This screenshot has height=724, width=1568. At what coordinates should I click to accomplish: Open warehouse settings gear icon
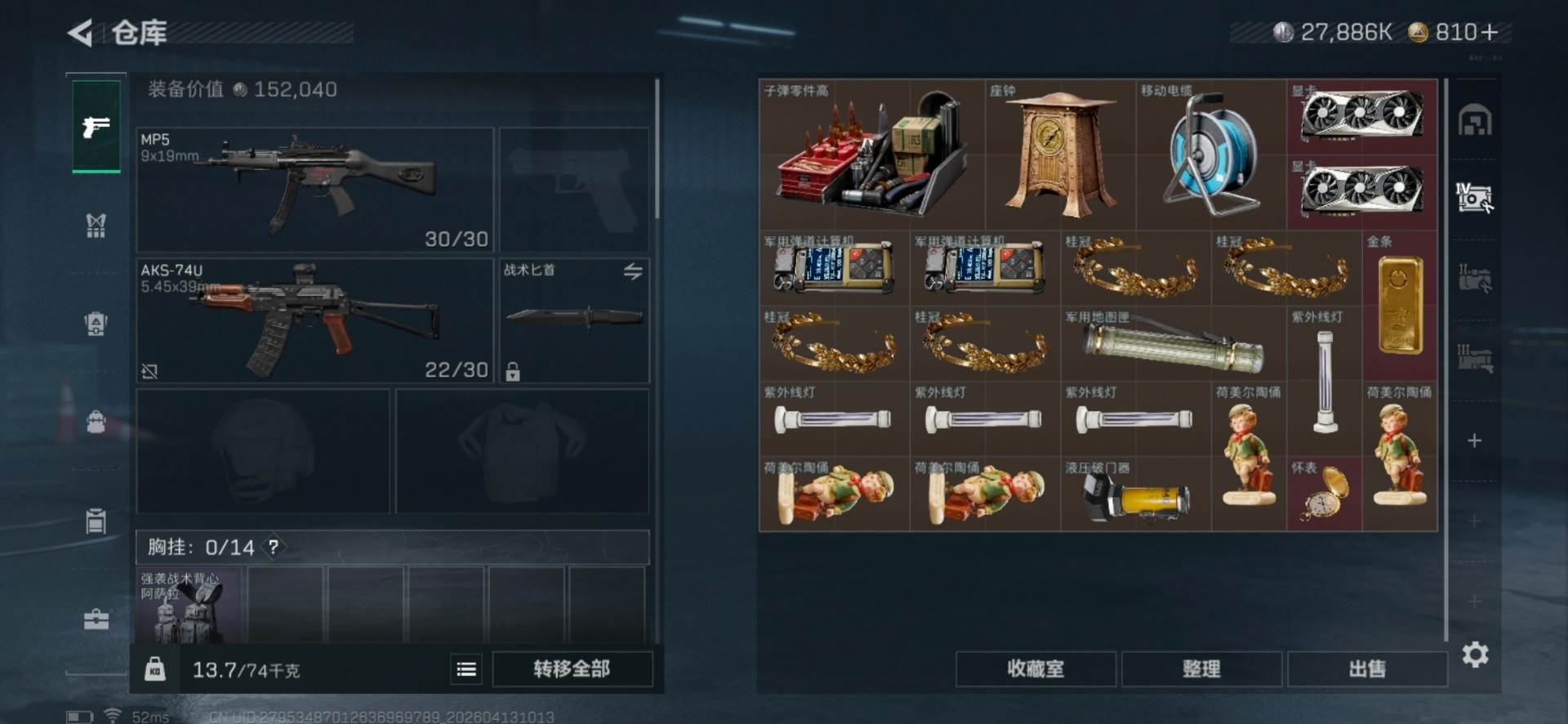click(1475, 655)
